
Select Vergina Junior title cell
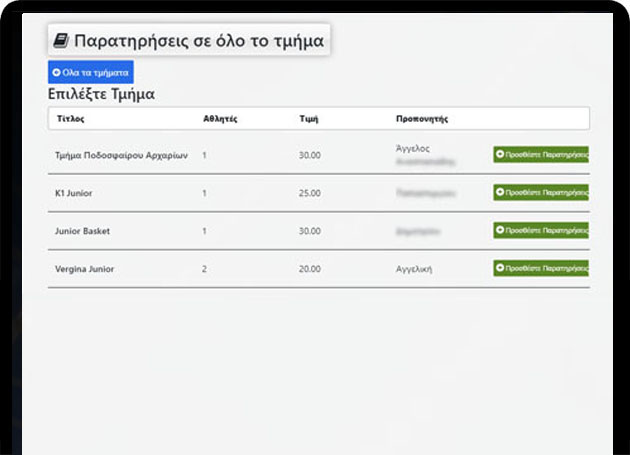tap(84, 269)
